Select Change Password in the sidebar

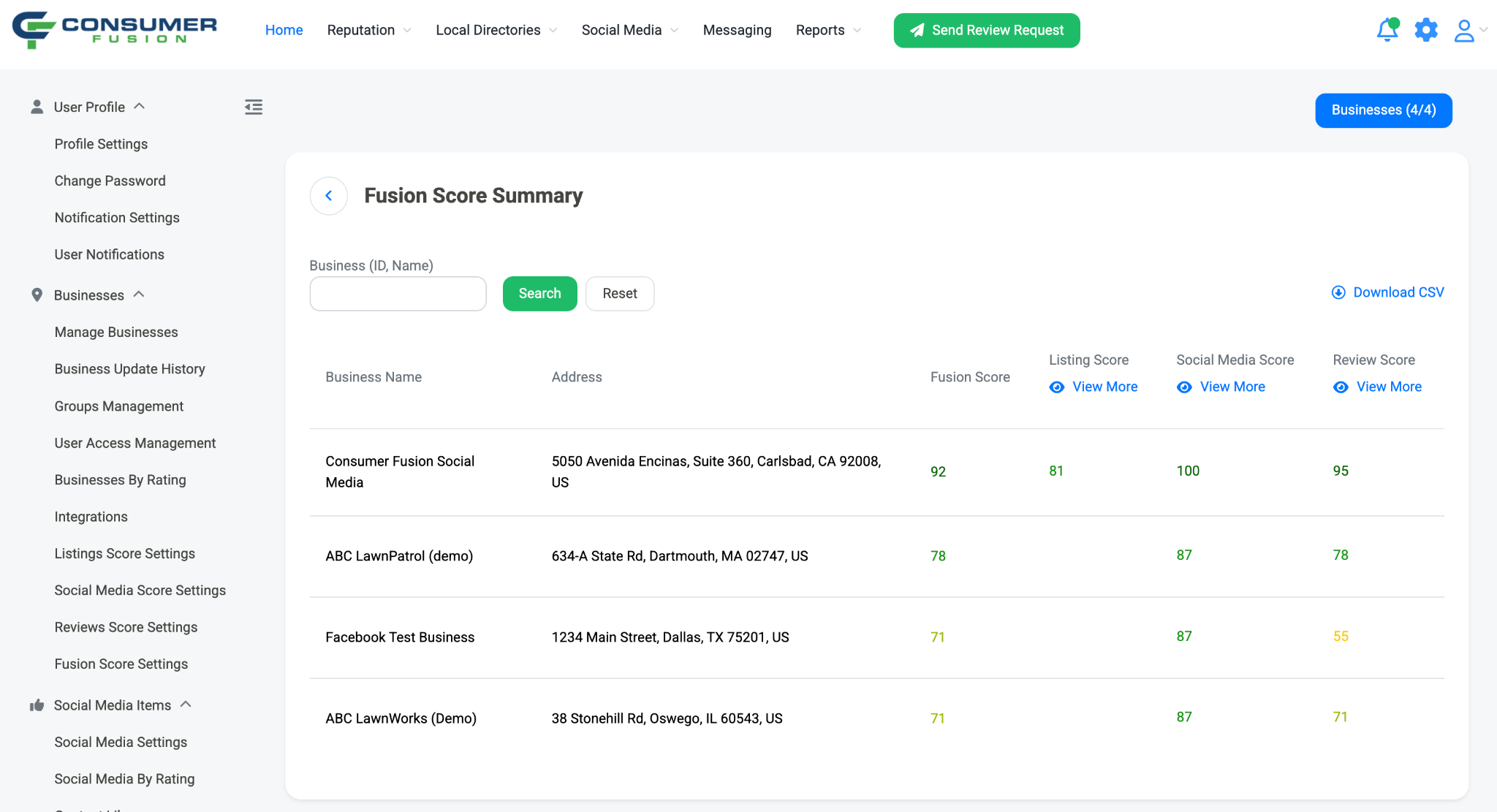110,181
